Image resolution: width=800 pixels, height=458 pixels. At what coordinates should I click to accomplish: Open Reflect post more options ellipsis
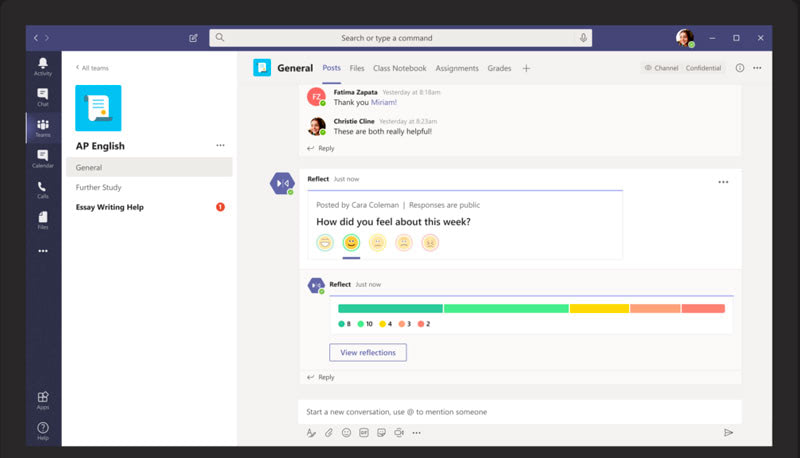[x=723, y=182]
